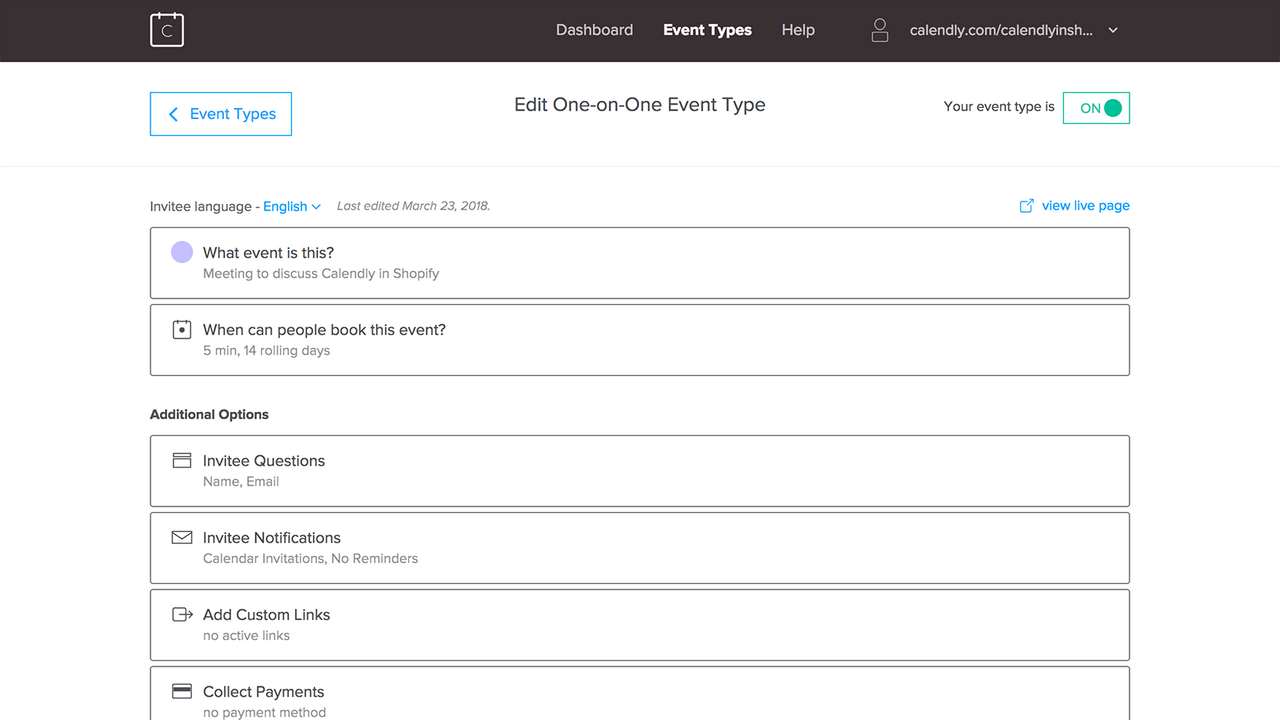Turn off the event type ON toggle
Screen dimensions: 1280x720
pos(1096,108)
